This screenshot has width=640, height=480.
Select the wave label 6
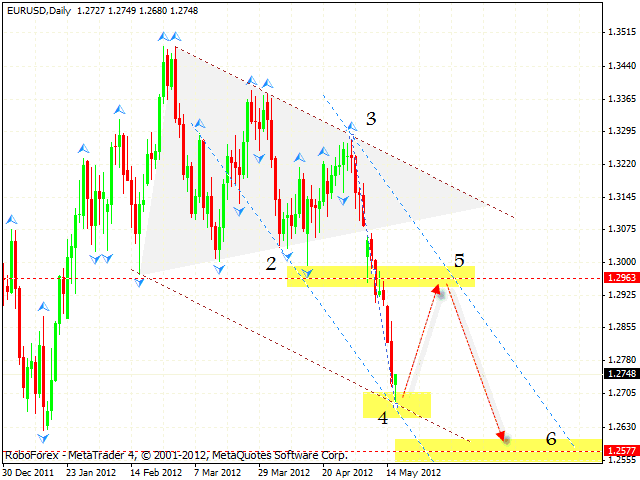[551, 439]
